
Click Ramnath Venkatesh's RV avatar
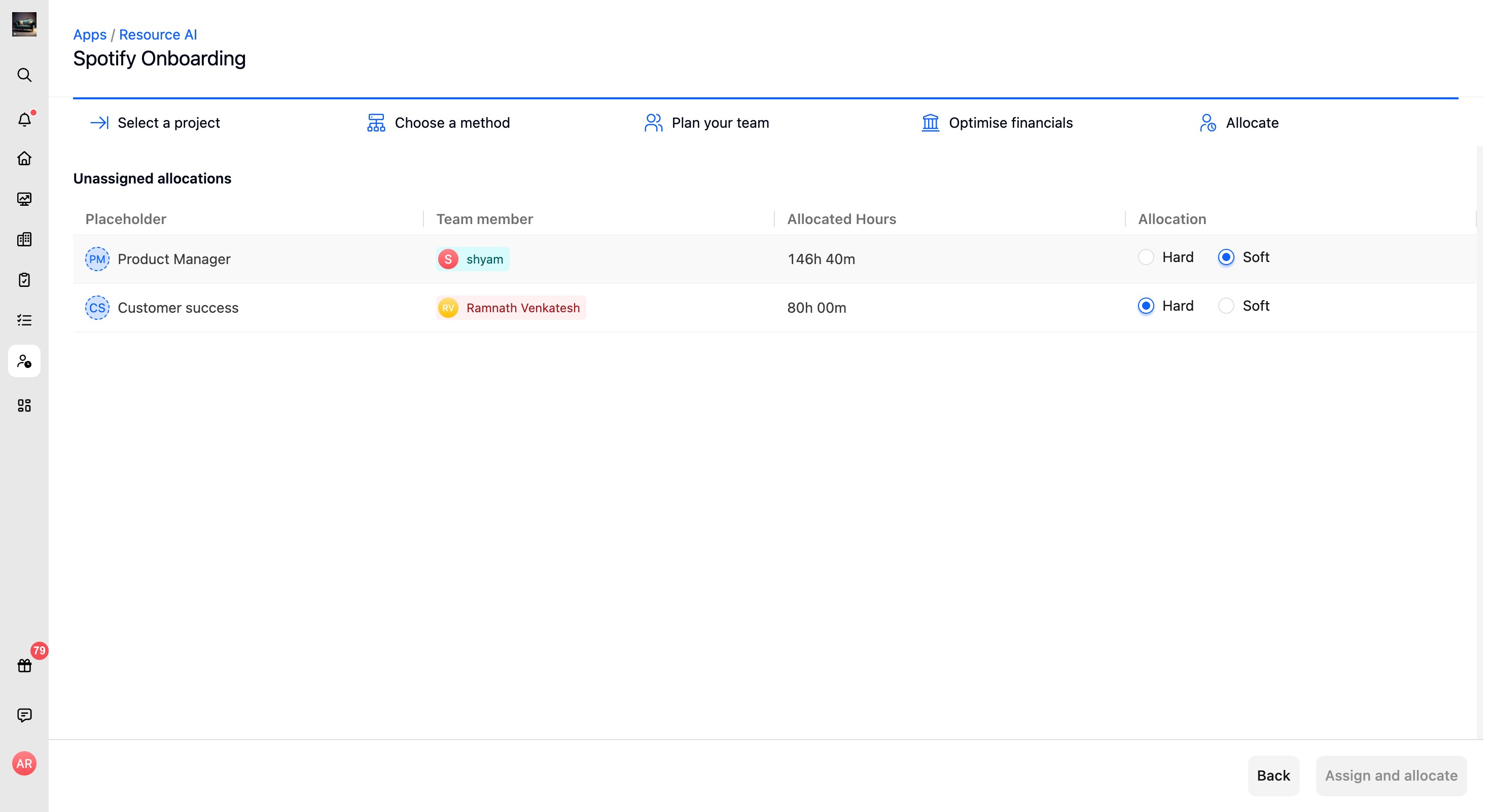(448, 308)
